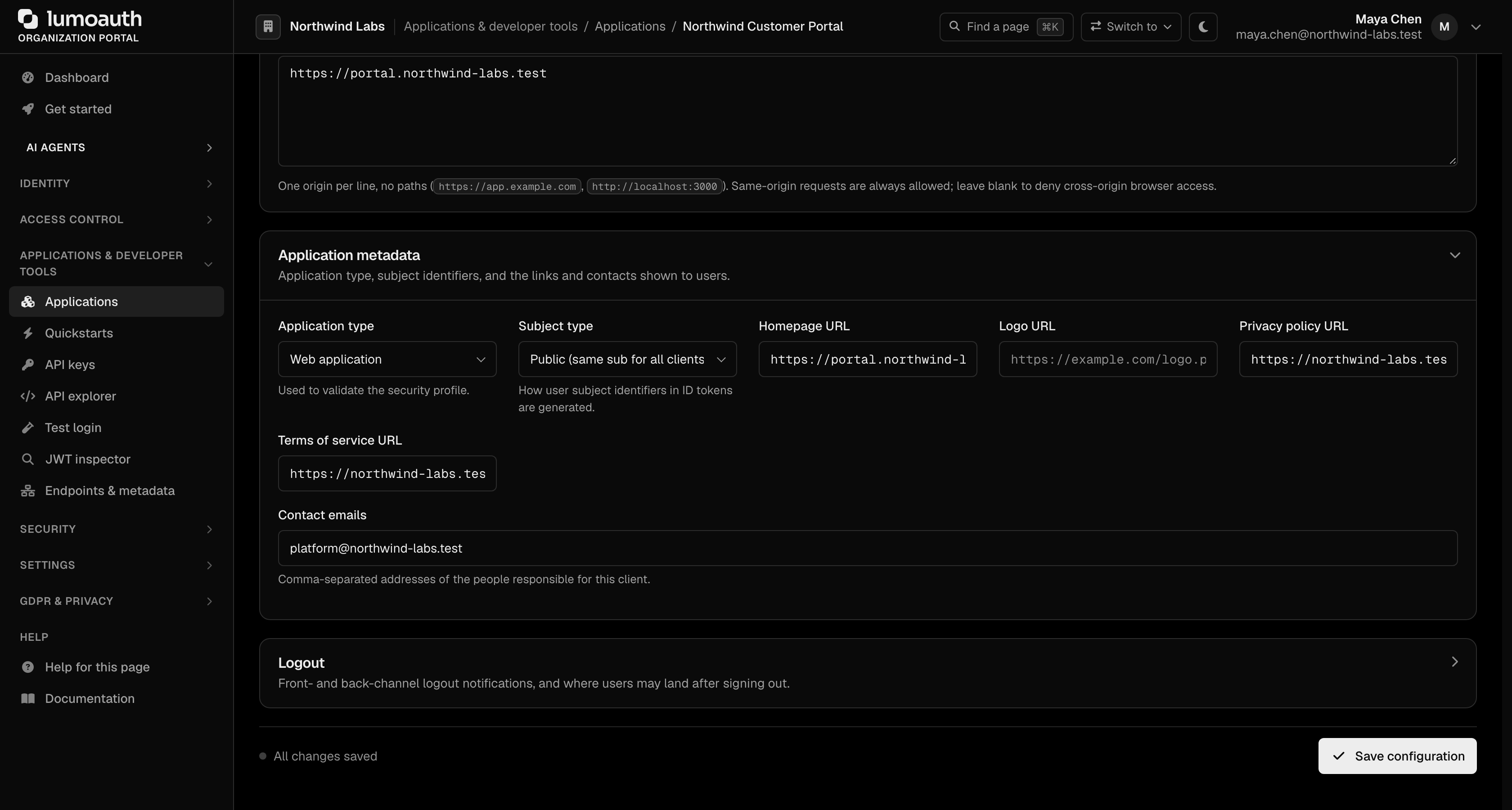Click the Documentation book icon

(27, 698)
